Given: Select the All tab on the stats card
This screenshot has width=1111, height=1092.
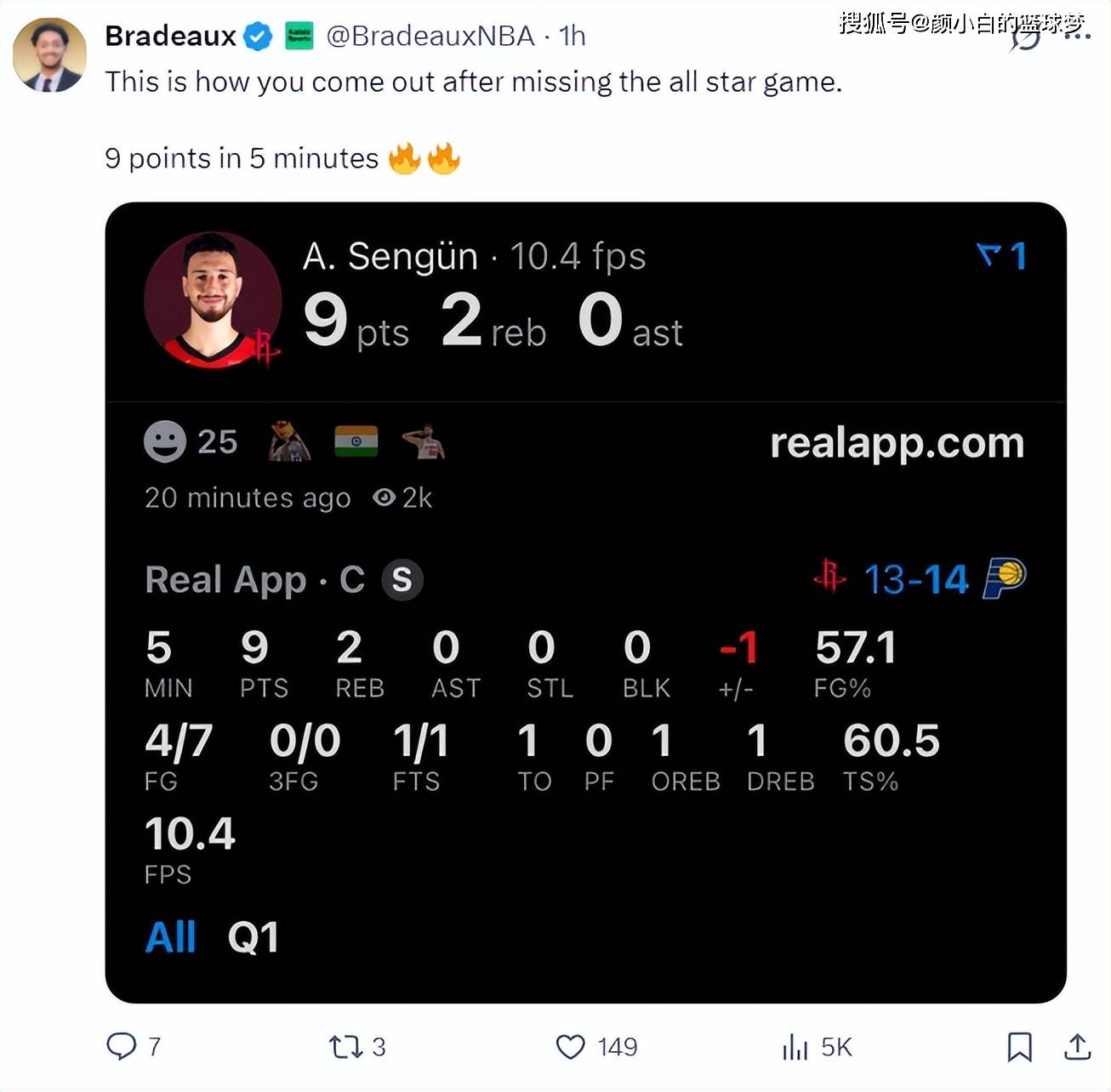Looking at the screenshot, I should pos(170,936).
